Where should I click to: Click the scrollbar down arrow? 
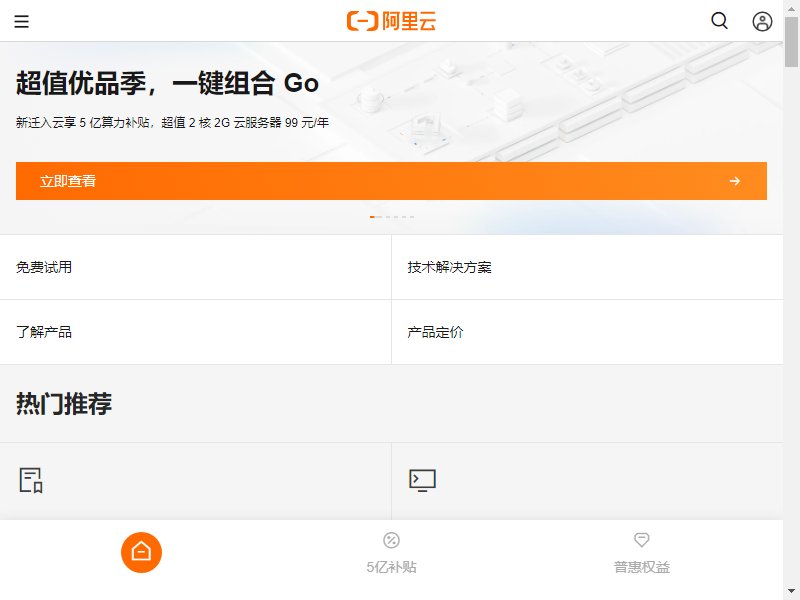tap(792, 592)
